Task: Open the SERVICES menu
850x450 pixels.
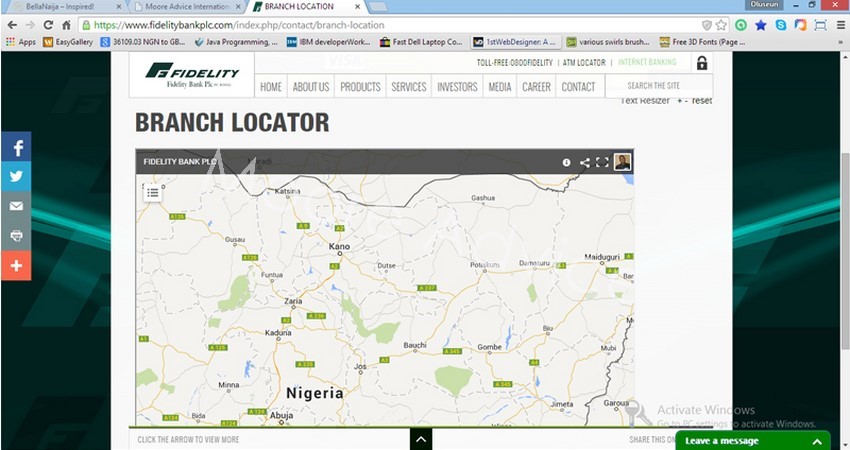Action: (409, 87)
